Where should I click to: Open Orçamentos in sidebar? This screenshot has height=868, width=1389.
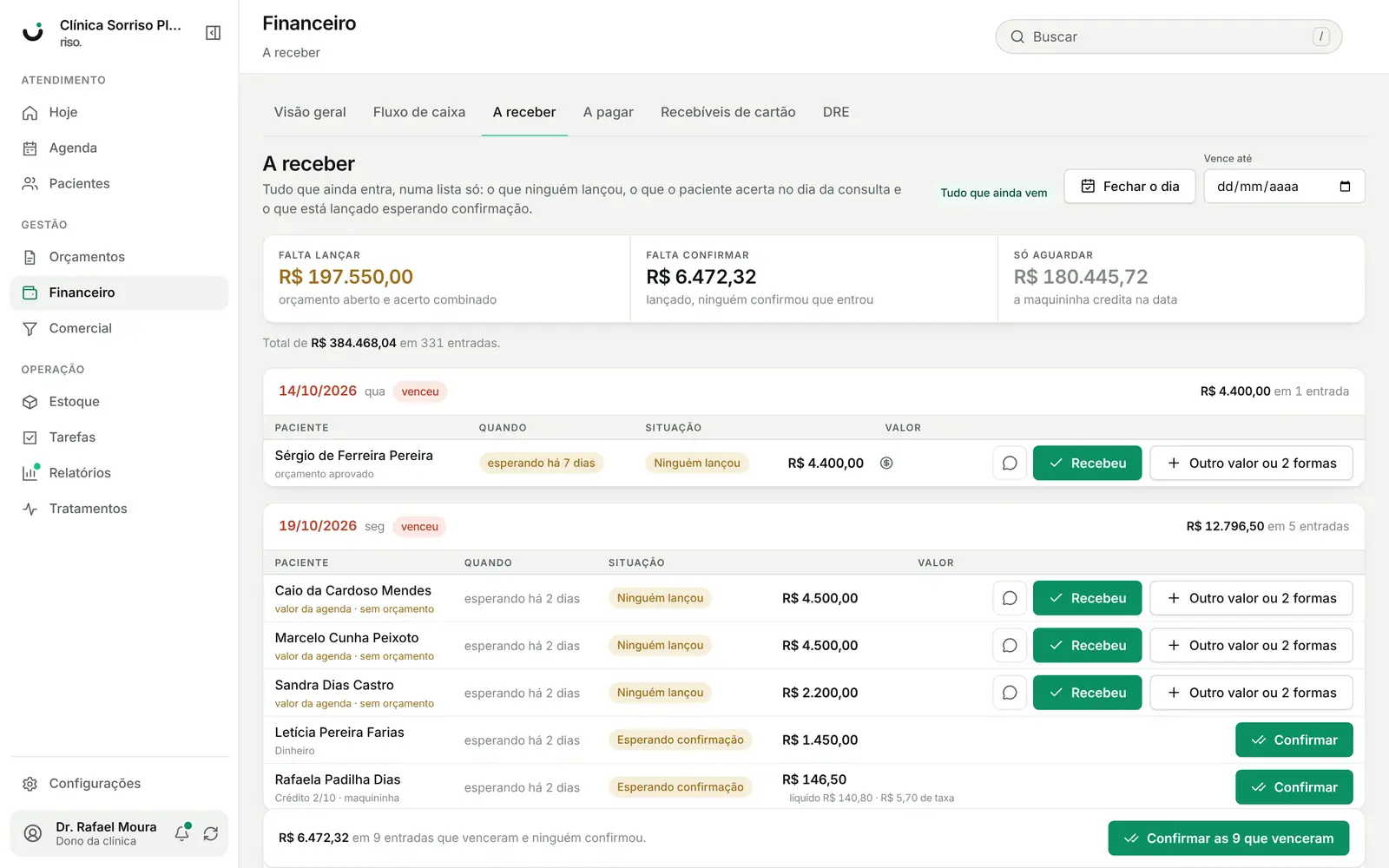119,257
